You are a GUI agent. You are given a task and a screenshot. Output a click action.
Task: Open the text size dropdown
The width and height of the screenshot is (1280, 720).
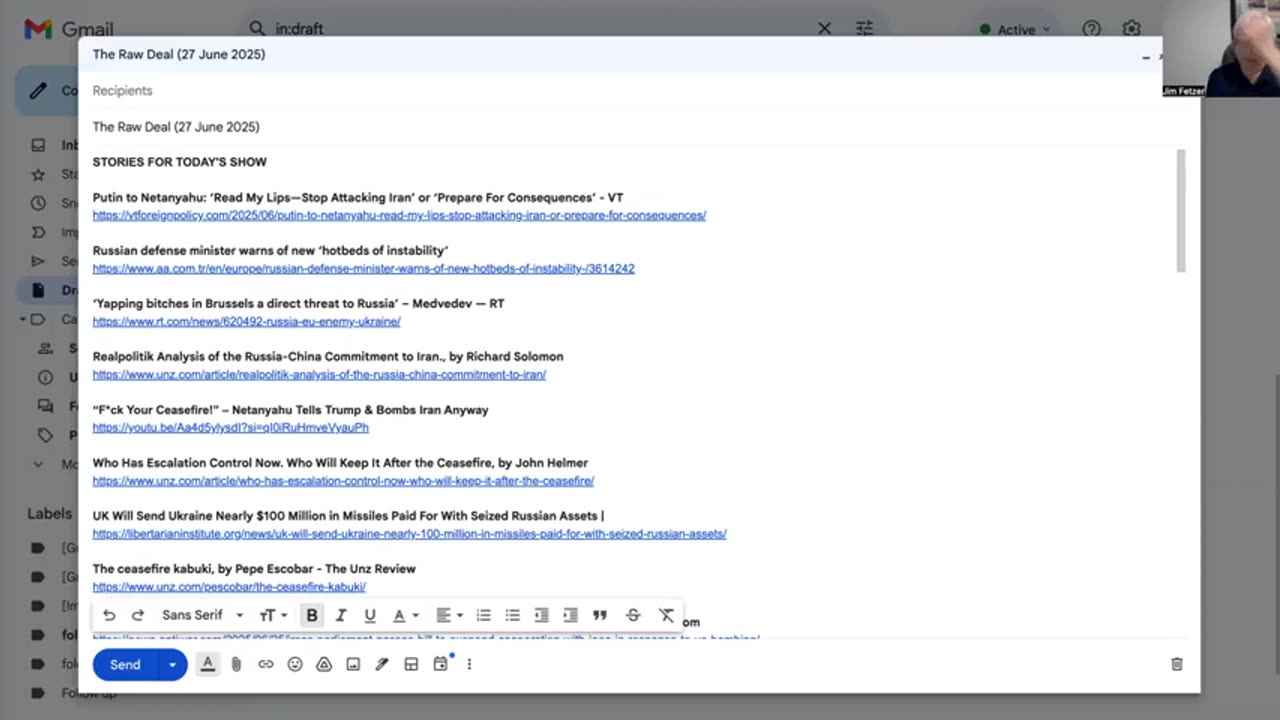coord(273,615)
